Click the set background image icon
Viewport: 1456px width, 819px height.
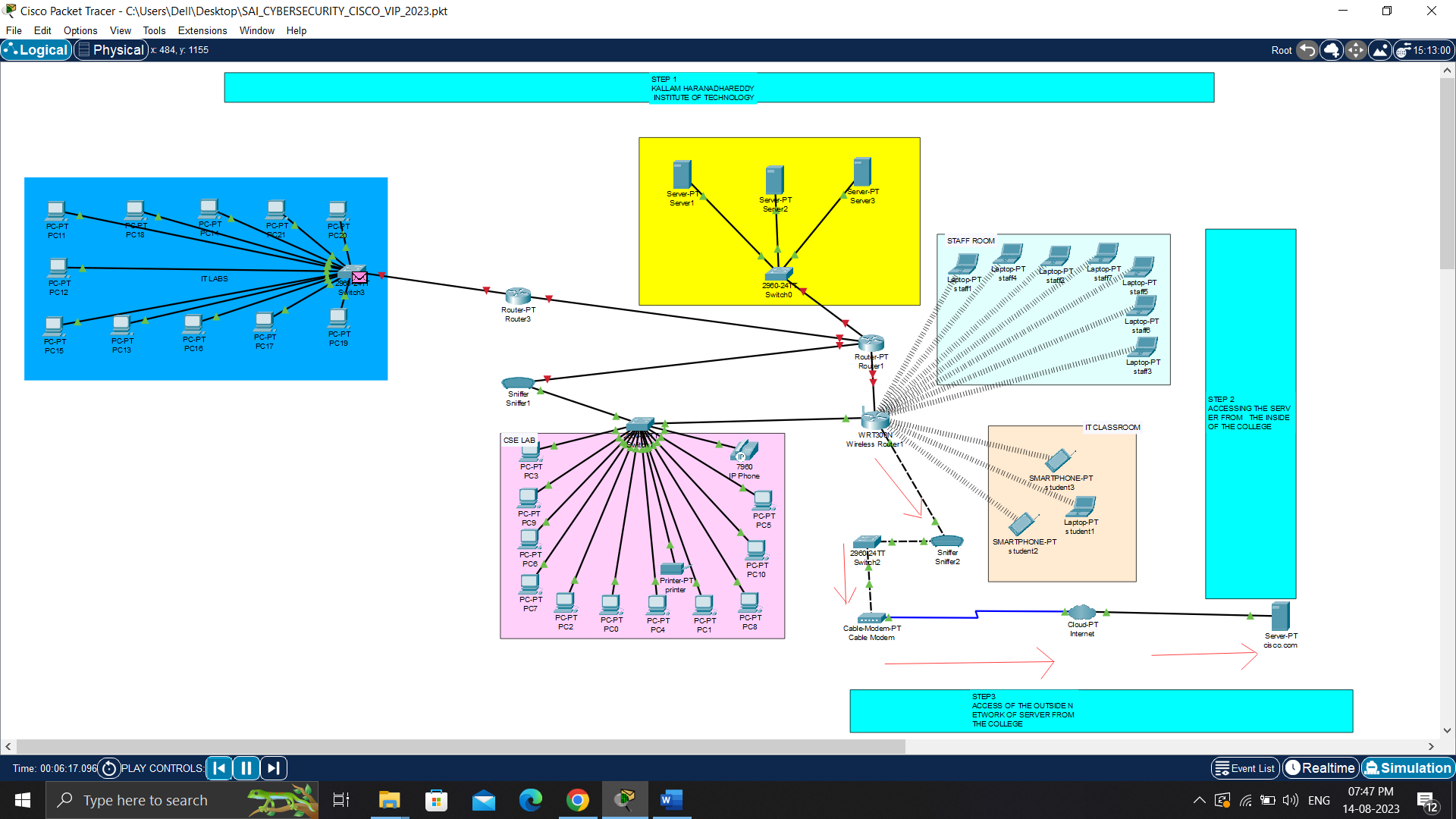1380,49
